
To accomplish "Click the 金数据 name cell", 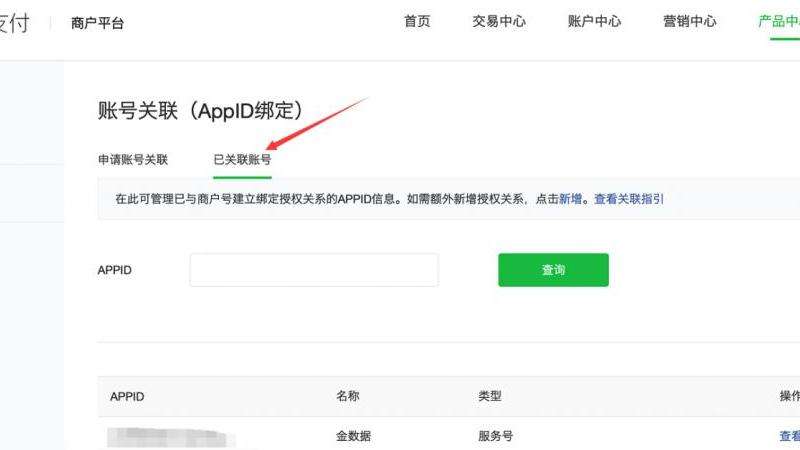I will (x=354, y=436).
